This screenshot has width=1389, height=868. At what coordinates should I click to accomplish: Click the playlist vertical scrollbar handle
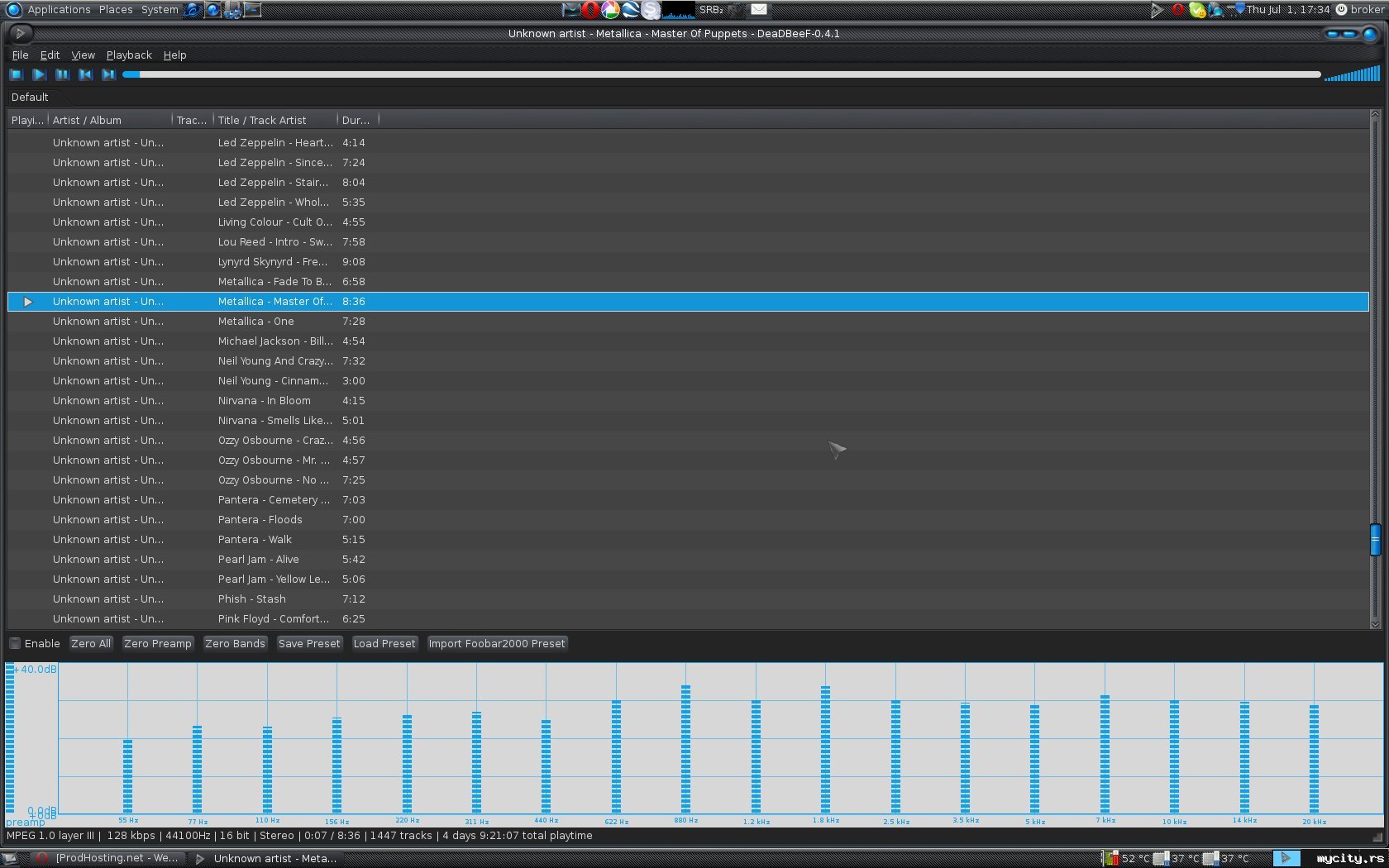[x=1375, y=540]
